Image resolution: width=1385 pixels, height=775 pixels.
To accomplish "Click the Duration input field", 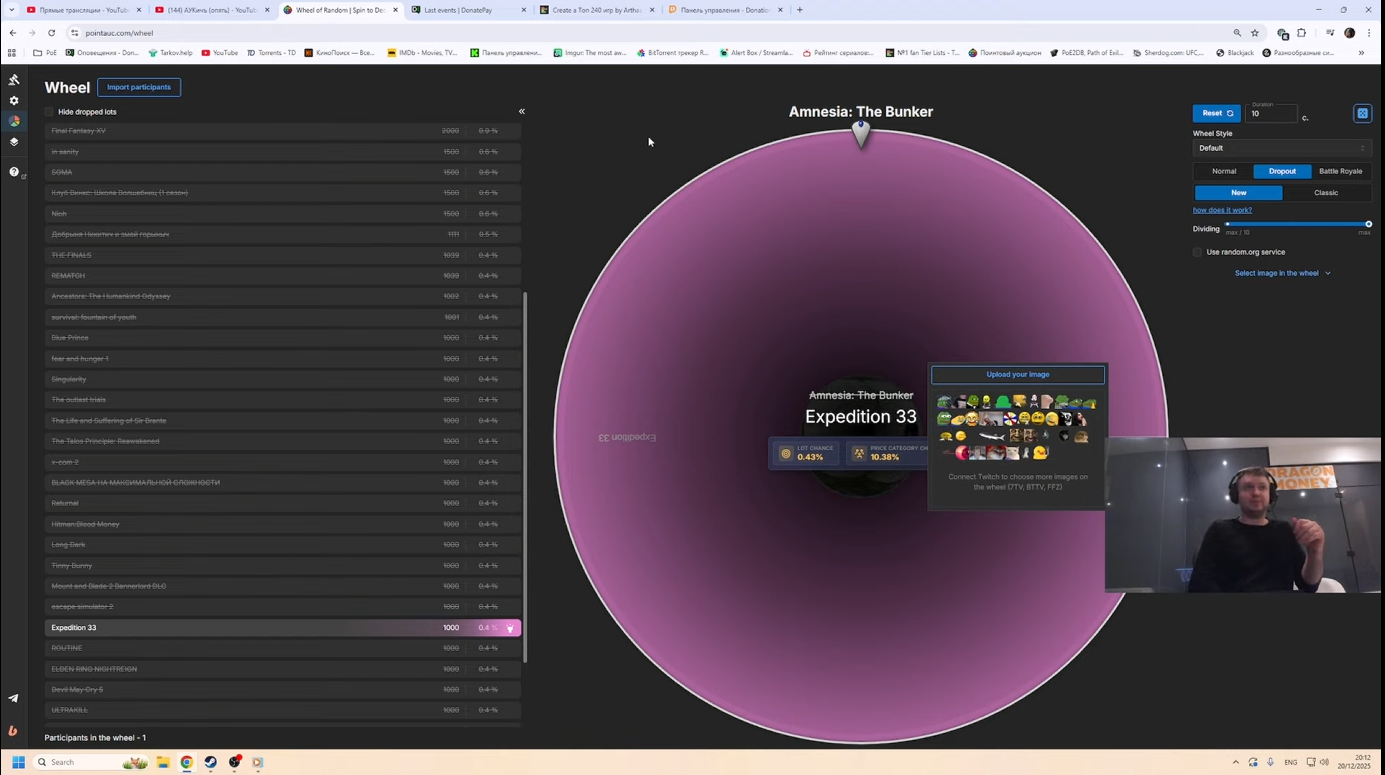I will [1272, 114].
